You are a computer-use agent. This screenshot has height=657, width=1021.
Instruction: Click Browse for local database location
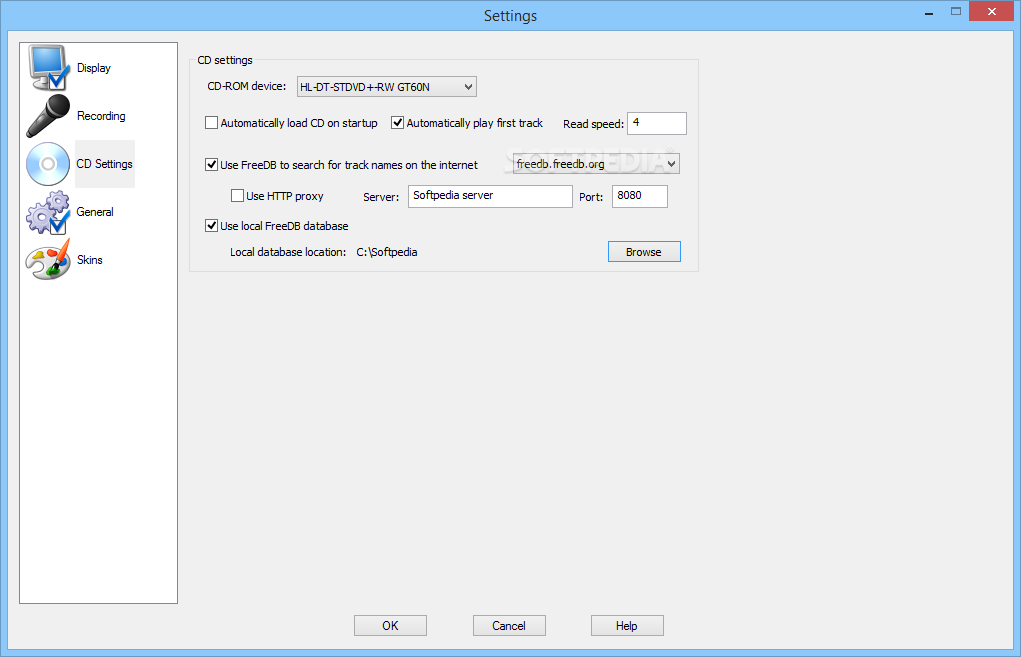click(x=644, y=252)
